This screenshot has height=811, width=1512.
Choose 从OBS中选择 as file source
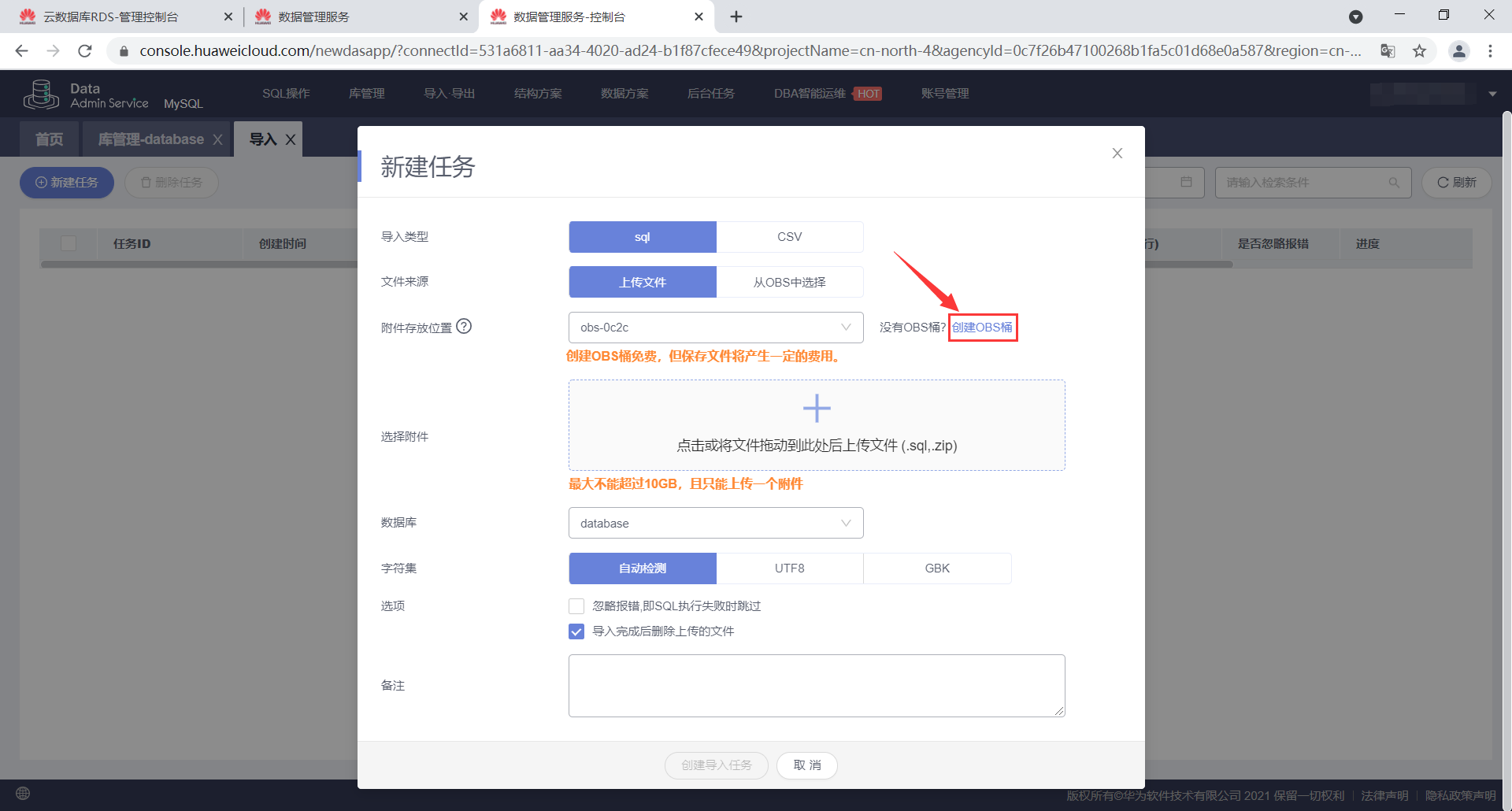pos(790,282)
